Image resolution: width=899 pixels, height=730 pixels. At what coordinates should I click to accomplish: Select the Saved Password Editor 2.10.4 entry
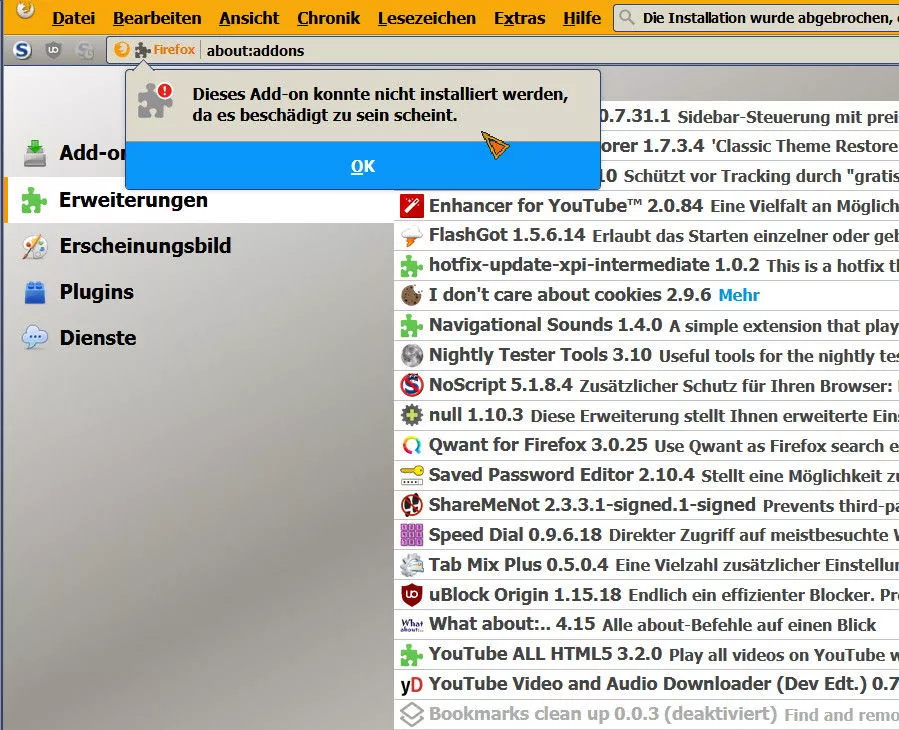(x=647, y=475)
